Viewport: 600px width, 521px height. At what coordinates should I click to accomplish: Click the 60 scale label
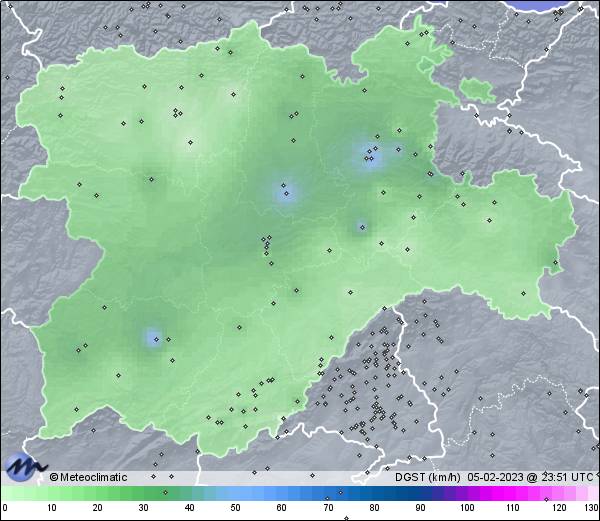click(x=282, y=508)
